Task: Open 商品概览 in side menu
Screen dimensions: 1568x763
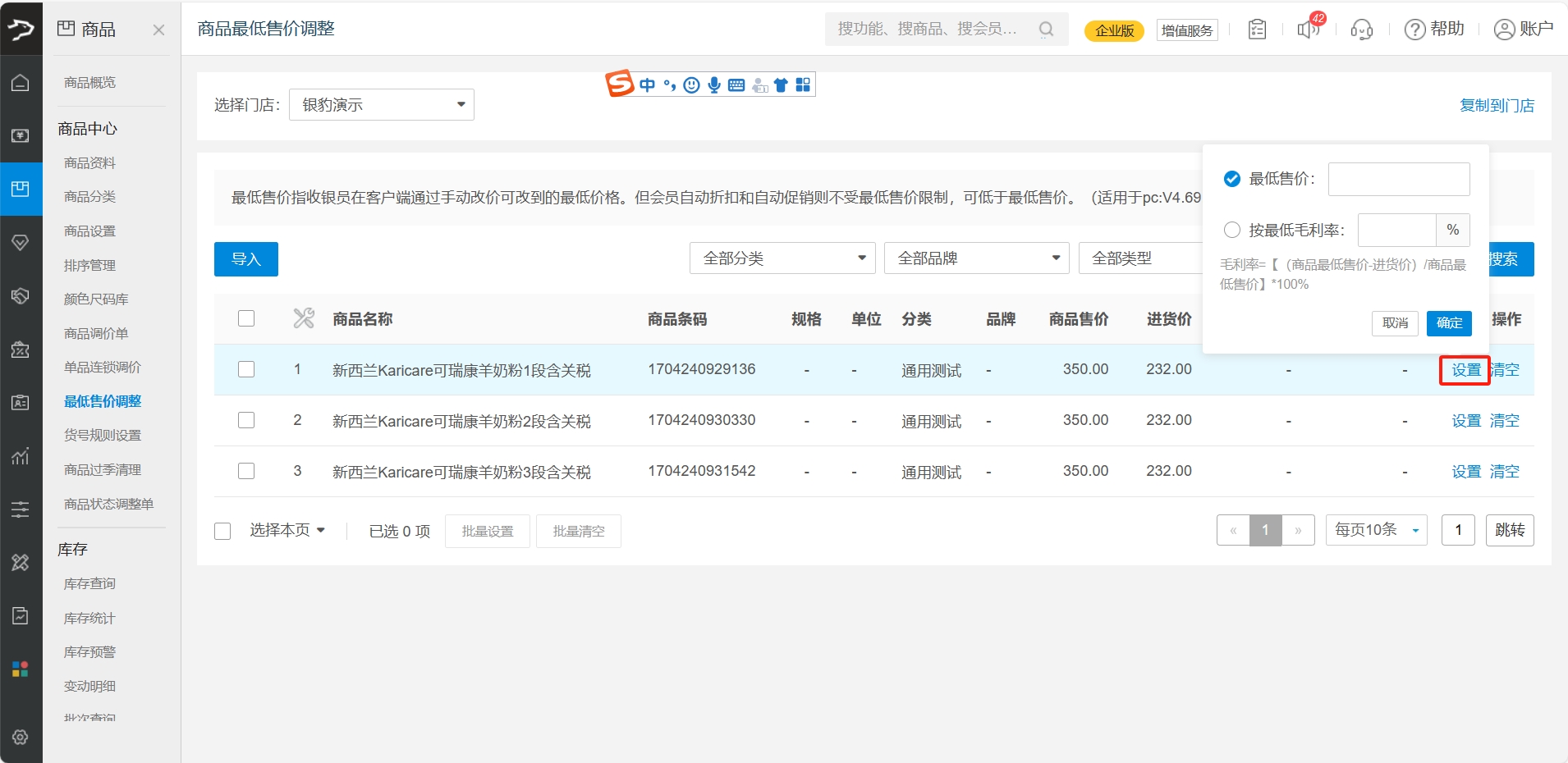Action: coord(90,83)
